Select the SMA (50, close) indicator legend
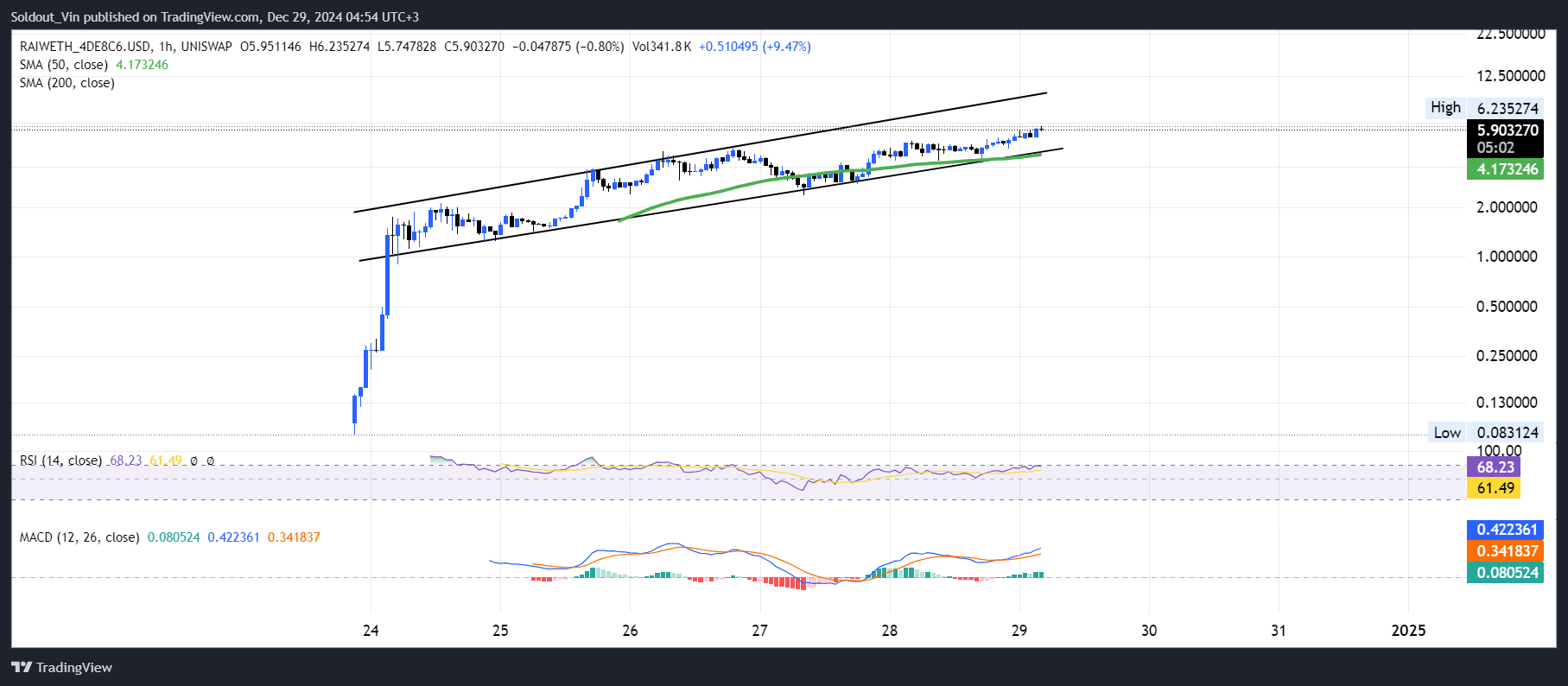This screenshot has height=686, width=1568. [64, 65]
